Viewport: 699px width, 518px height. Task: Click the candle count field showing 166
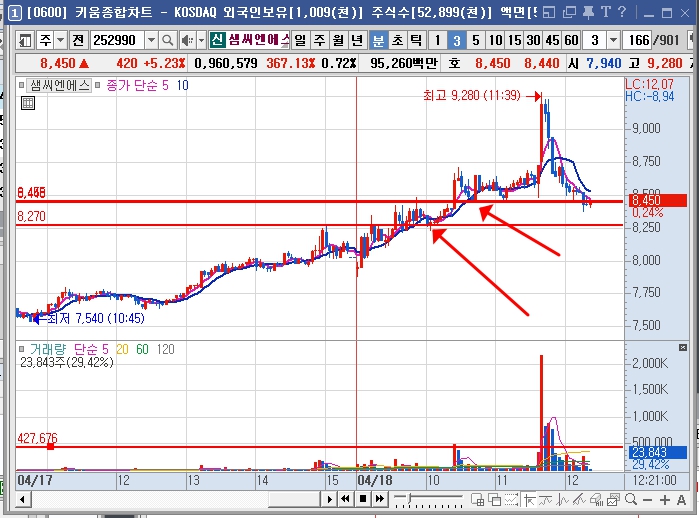click(x=638, y=41)
